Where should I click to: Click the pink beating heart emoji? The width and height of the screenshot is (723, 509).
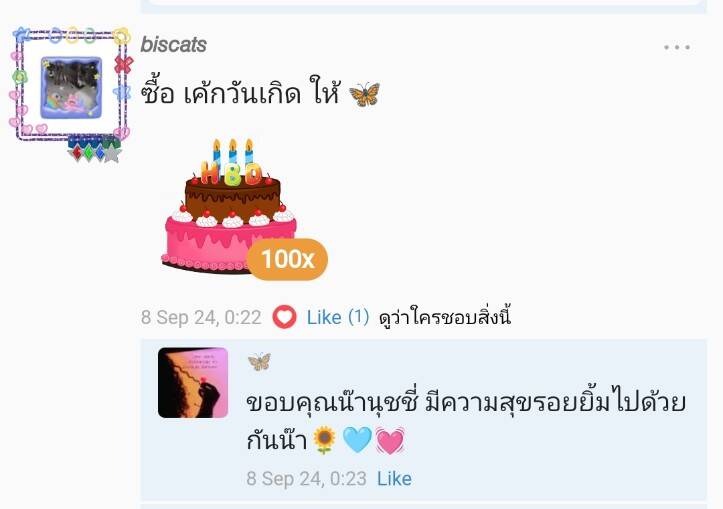[x=390, y=440]
